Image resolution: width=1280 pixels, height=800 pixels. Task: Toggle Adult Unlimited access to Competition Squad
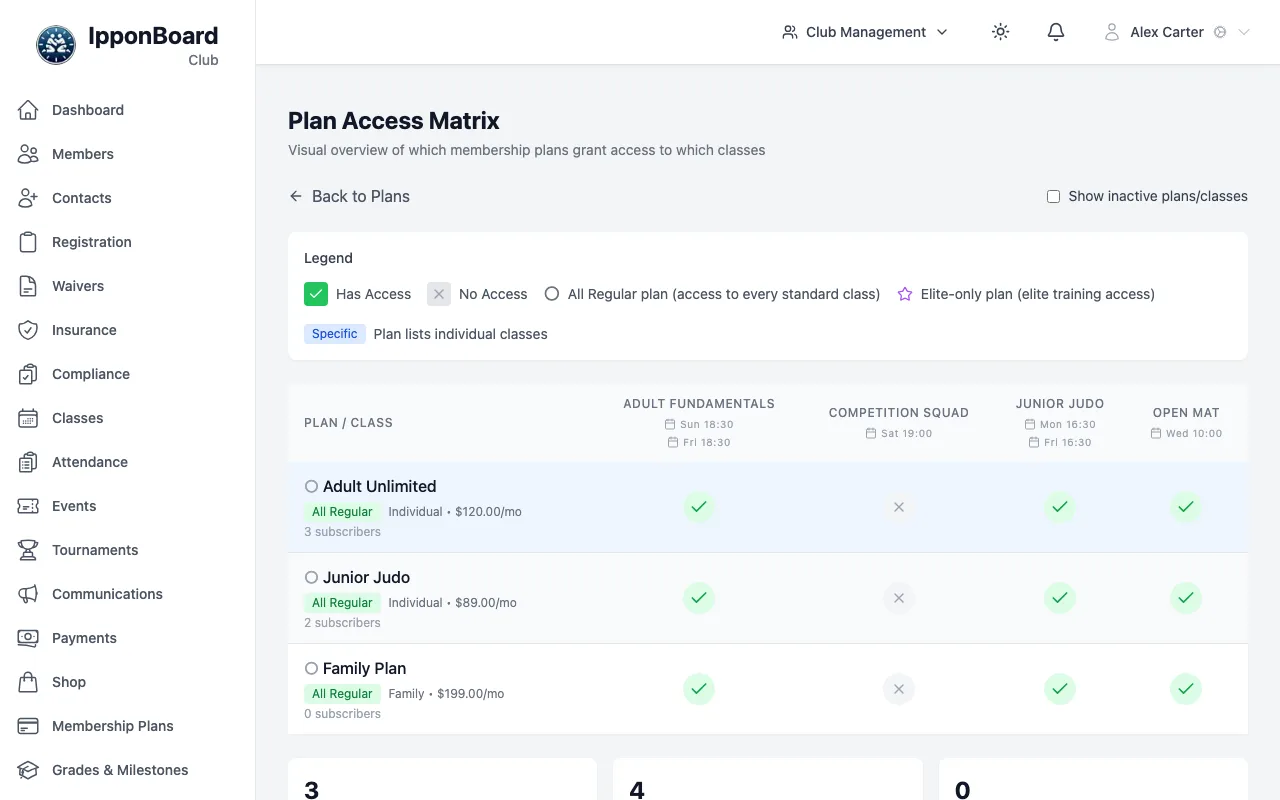[x=899, y=507]
